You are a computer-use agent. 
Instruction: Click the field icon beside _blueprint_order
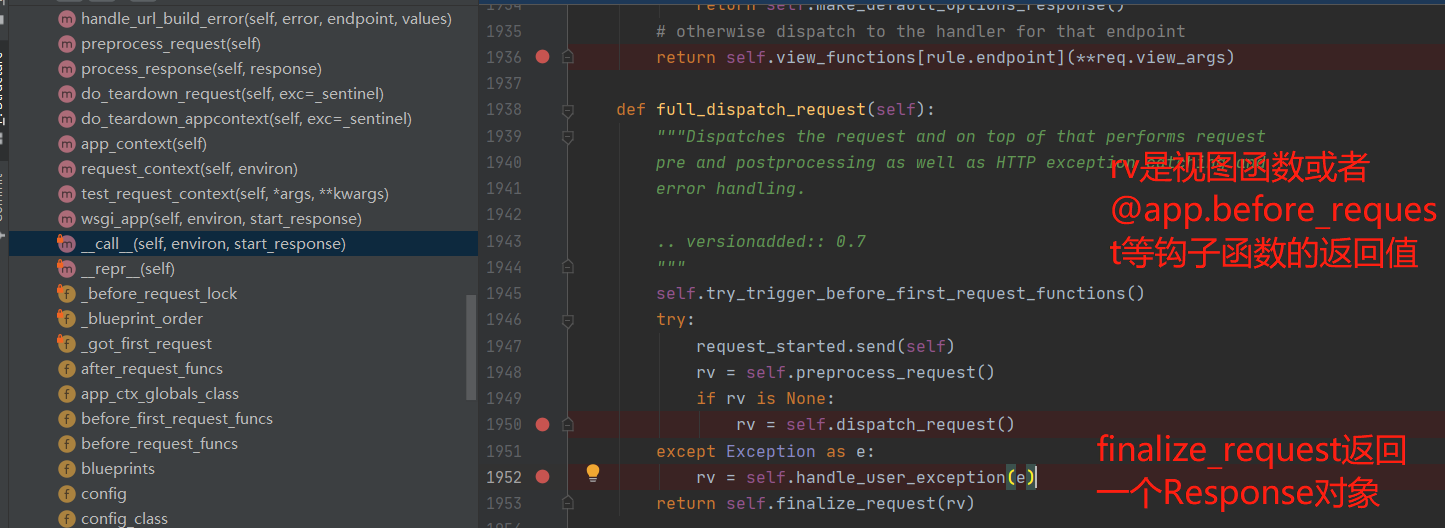67,319
